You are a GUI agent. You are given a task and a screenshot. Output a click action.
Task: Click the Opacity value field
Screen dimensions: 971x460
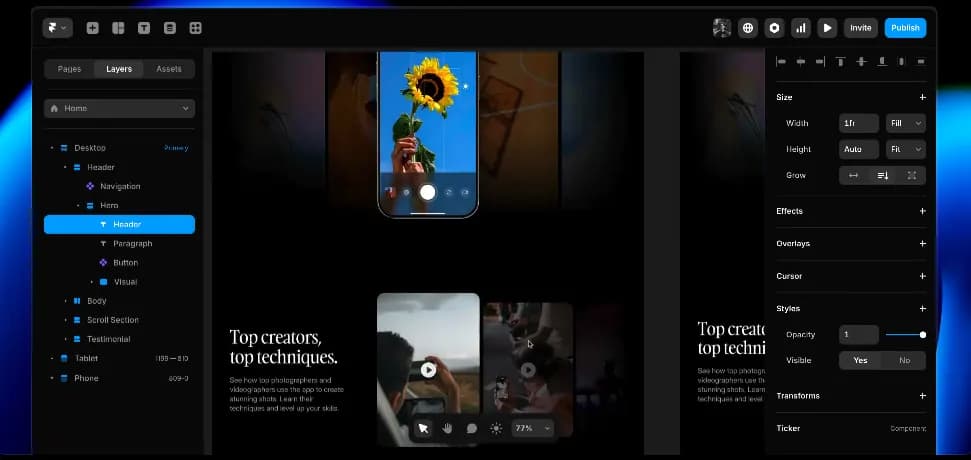pyautogui.click(x=859, y=334)
